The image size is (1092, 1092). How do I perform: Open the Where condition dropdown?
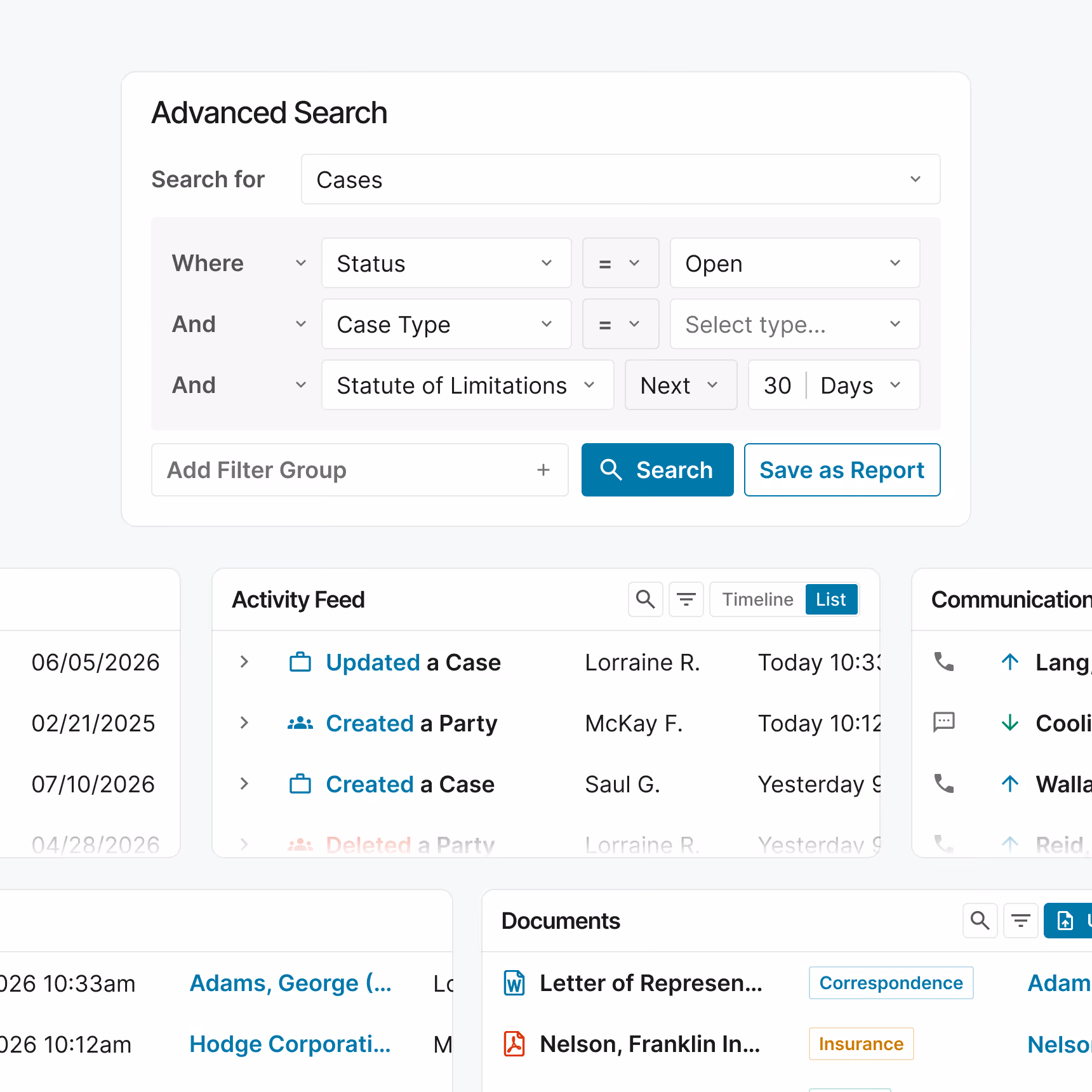point(239,263)
